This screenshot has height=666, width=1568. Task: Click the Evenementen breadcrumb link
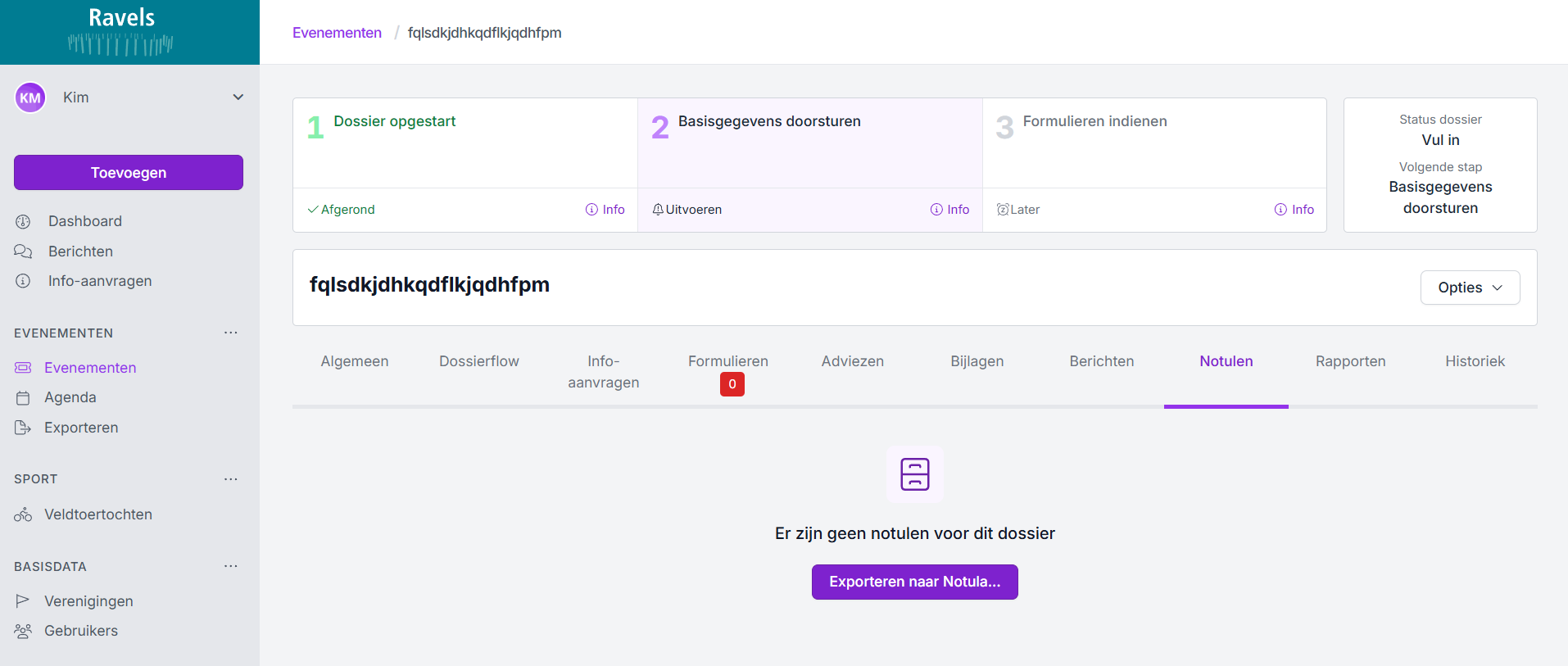click(337, 33)
